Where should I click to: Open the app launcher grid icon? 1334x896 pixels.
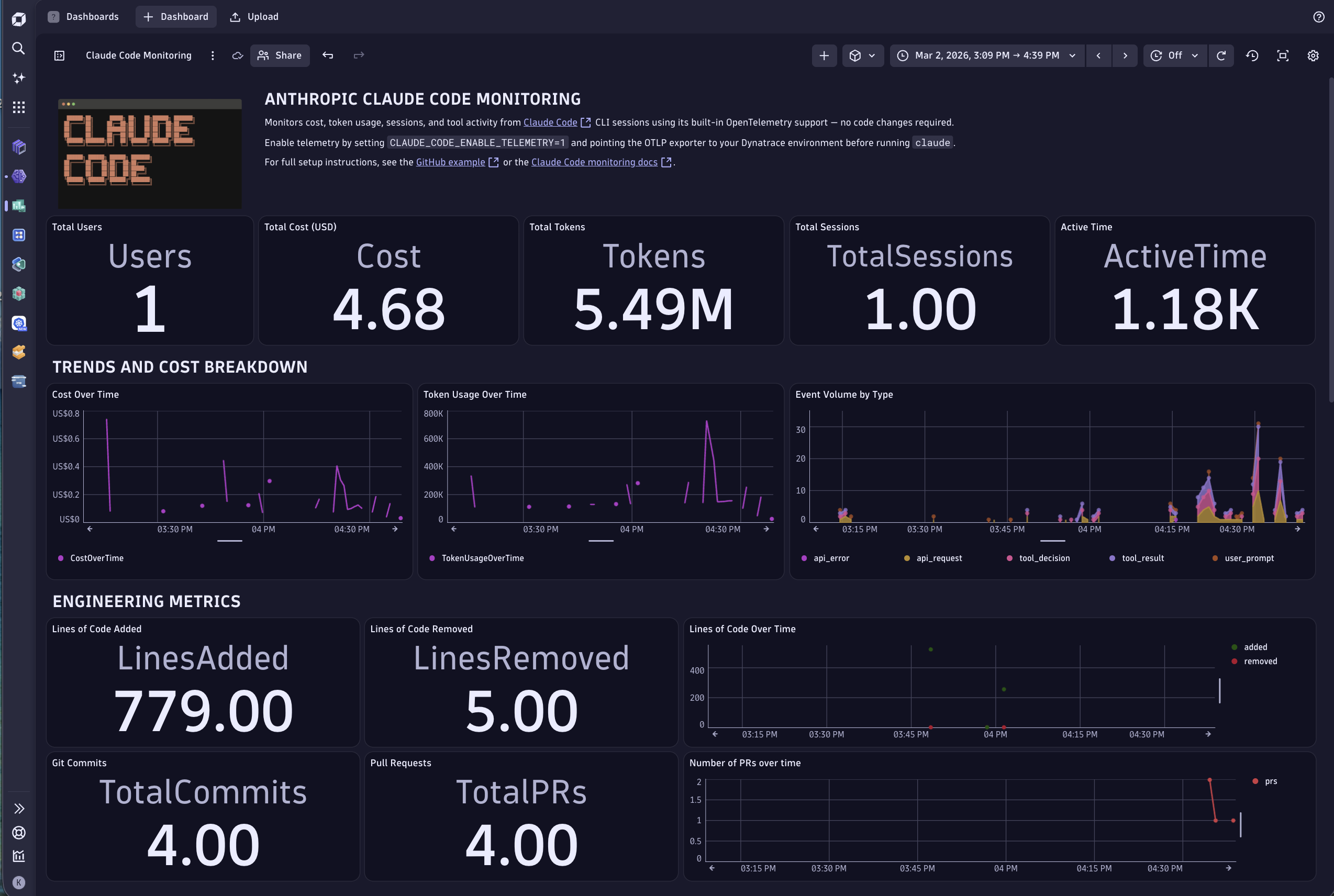click(x=18, y=107)
